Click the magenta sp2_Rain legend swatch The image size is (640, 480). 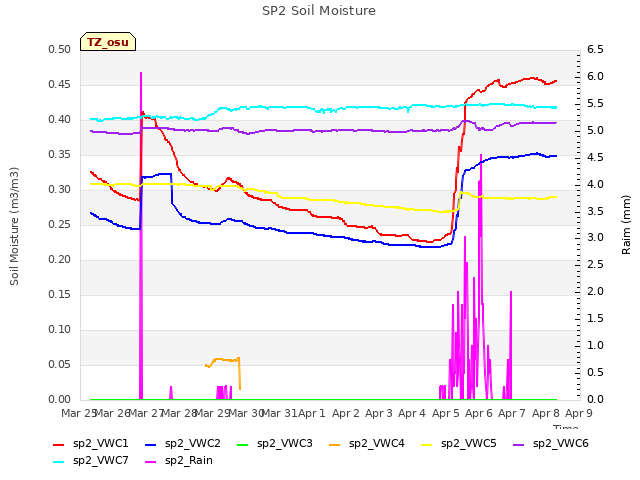click(x=151, y=462)
